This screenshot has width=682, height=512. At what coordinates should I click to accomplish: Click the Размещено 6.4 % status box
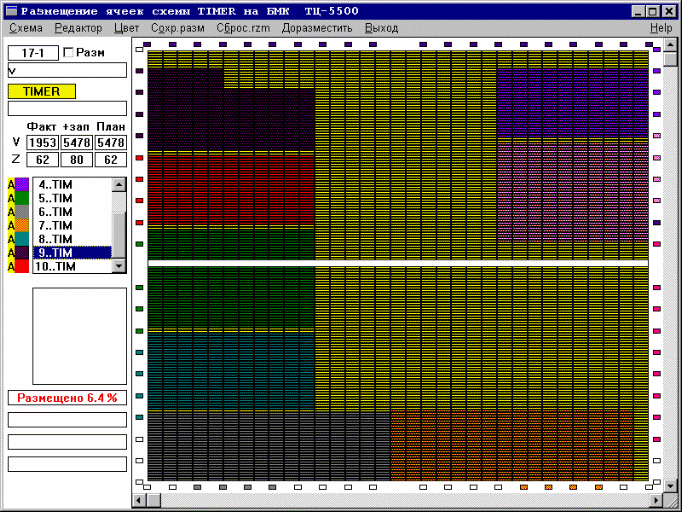(67, 398)
